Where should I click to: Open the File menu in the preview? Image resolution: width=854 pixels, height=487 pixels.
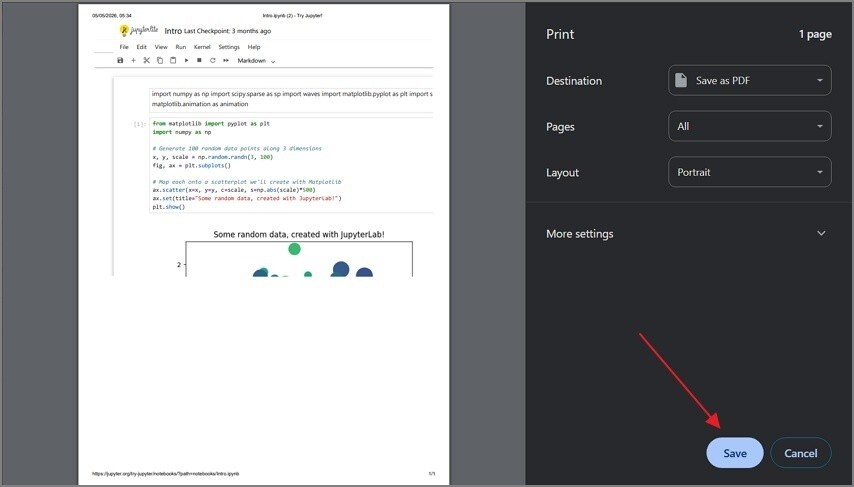click(124, 47)
